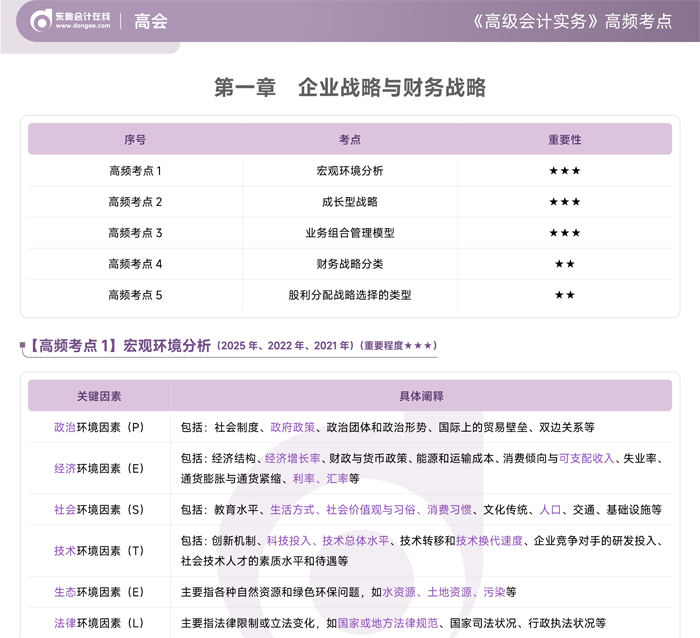Click the 高会 label in header
700x638 pixels.
(x=150, y=21)
